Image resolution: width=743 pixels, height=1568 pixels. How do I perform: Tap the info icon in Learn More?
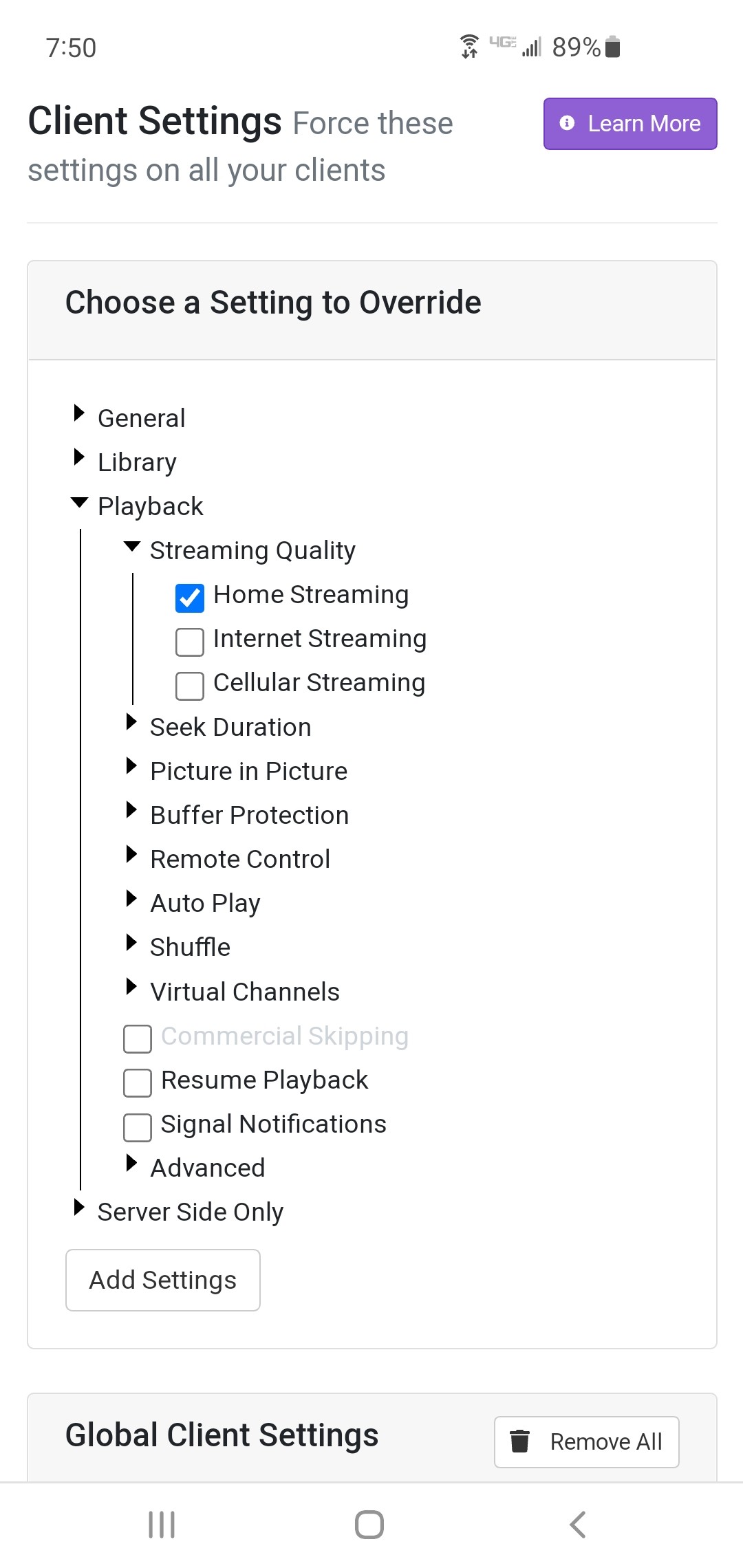567,123
